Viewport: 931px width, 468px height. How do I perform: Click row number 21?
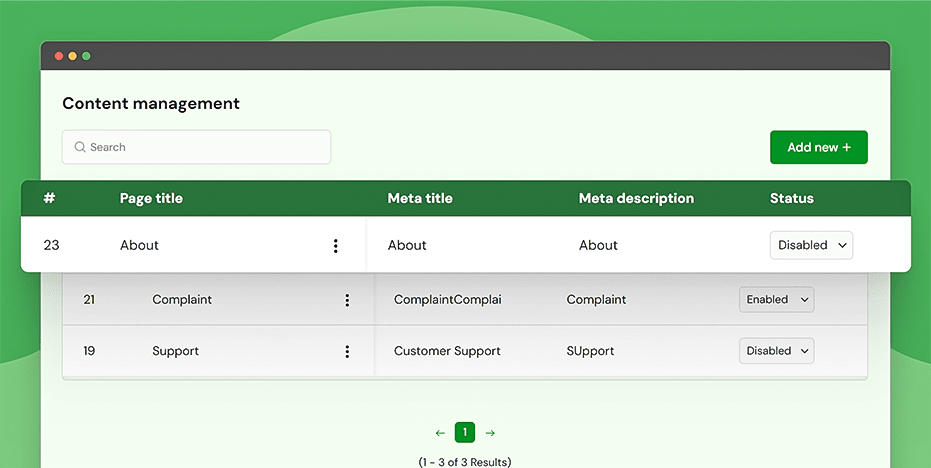(x=89, y=300)
